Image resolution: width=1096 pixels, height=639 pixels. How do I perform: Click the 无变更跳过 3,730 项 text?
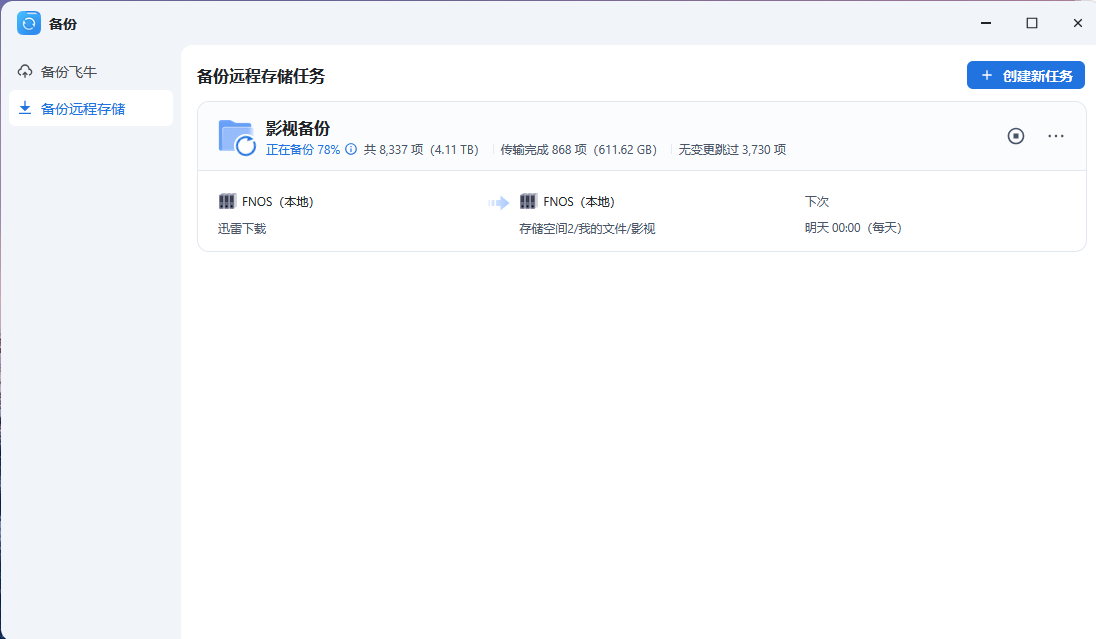click(x=732, y=150)
